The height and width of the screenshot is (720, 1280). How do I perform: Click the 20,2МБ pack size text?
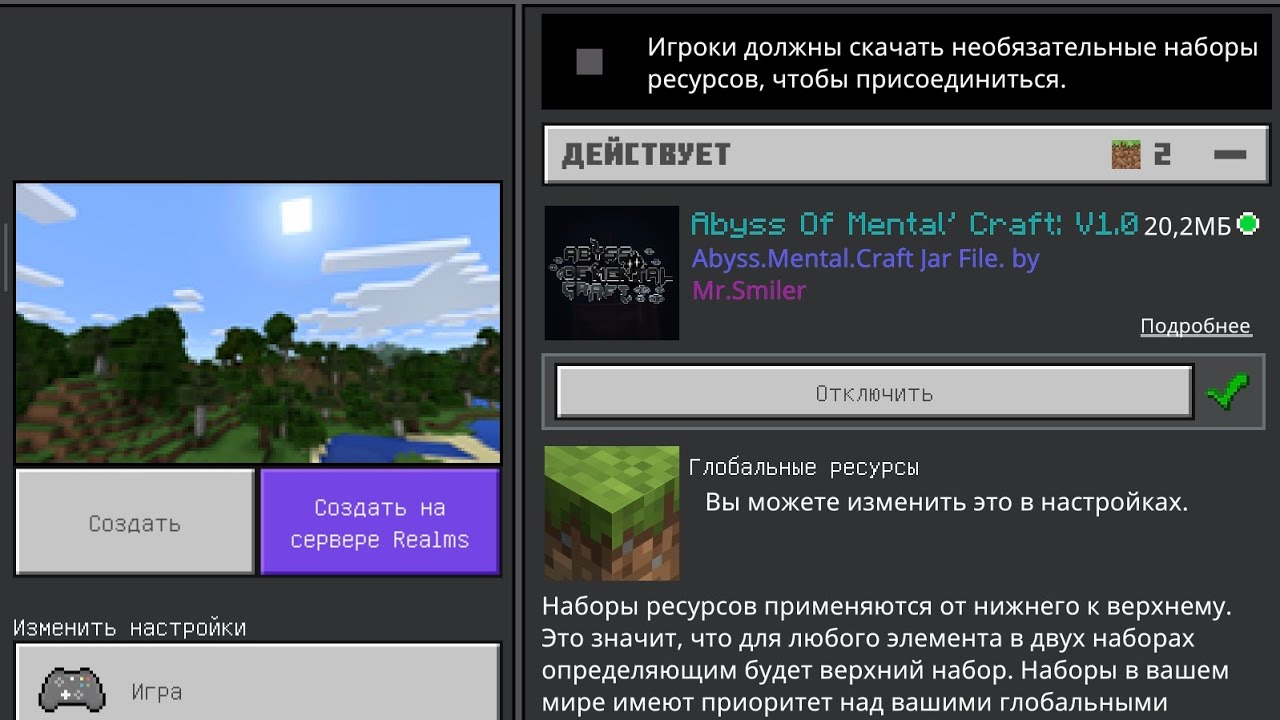click(x=1188, y=226)
